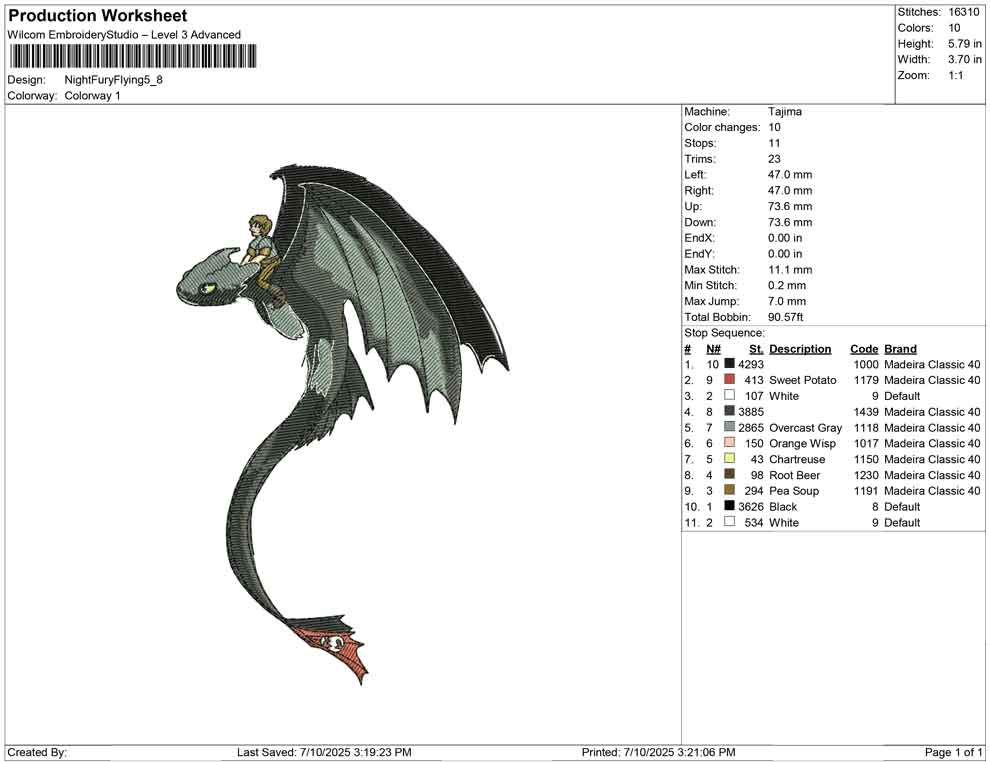Click the Pea Soup description
Image resolution: width=990 pixels, height=762 pixels.
[794, 491]
